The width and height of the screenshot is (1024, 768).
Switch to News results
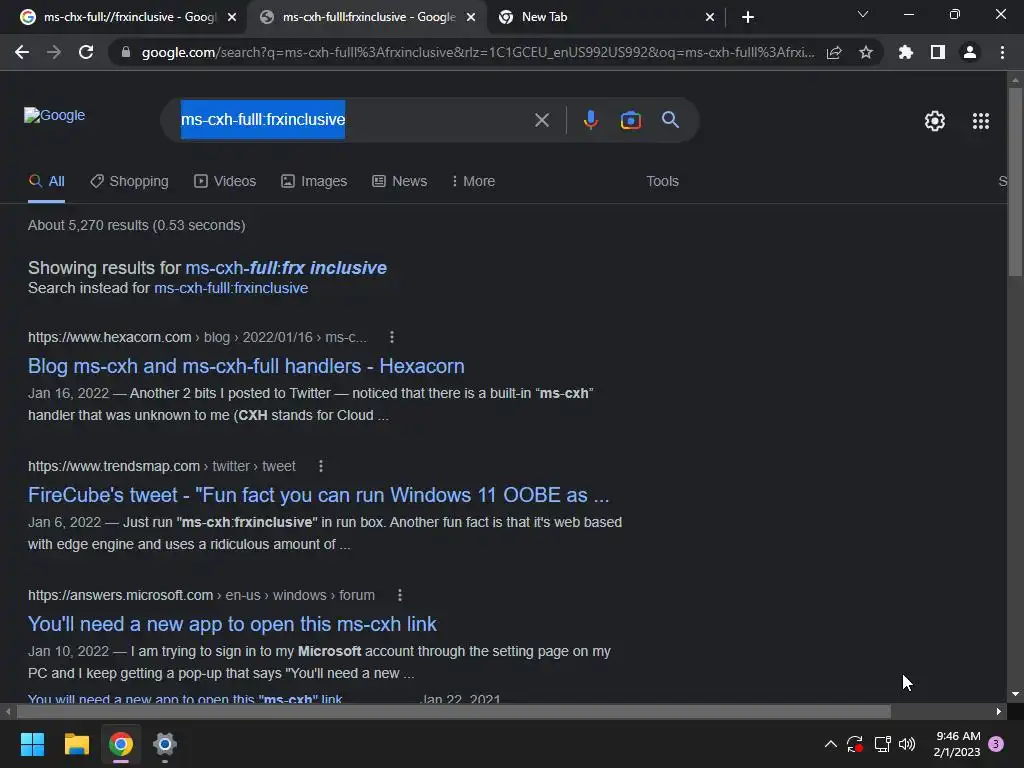[x=400, y=182]
